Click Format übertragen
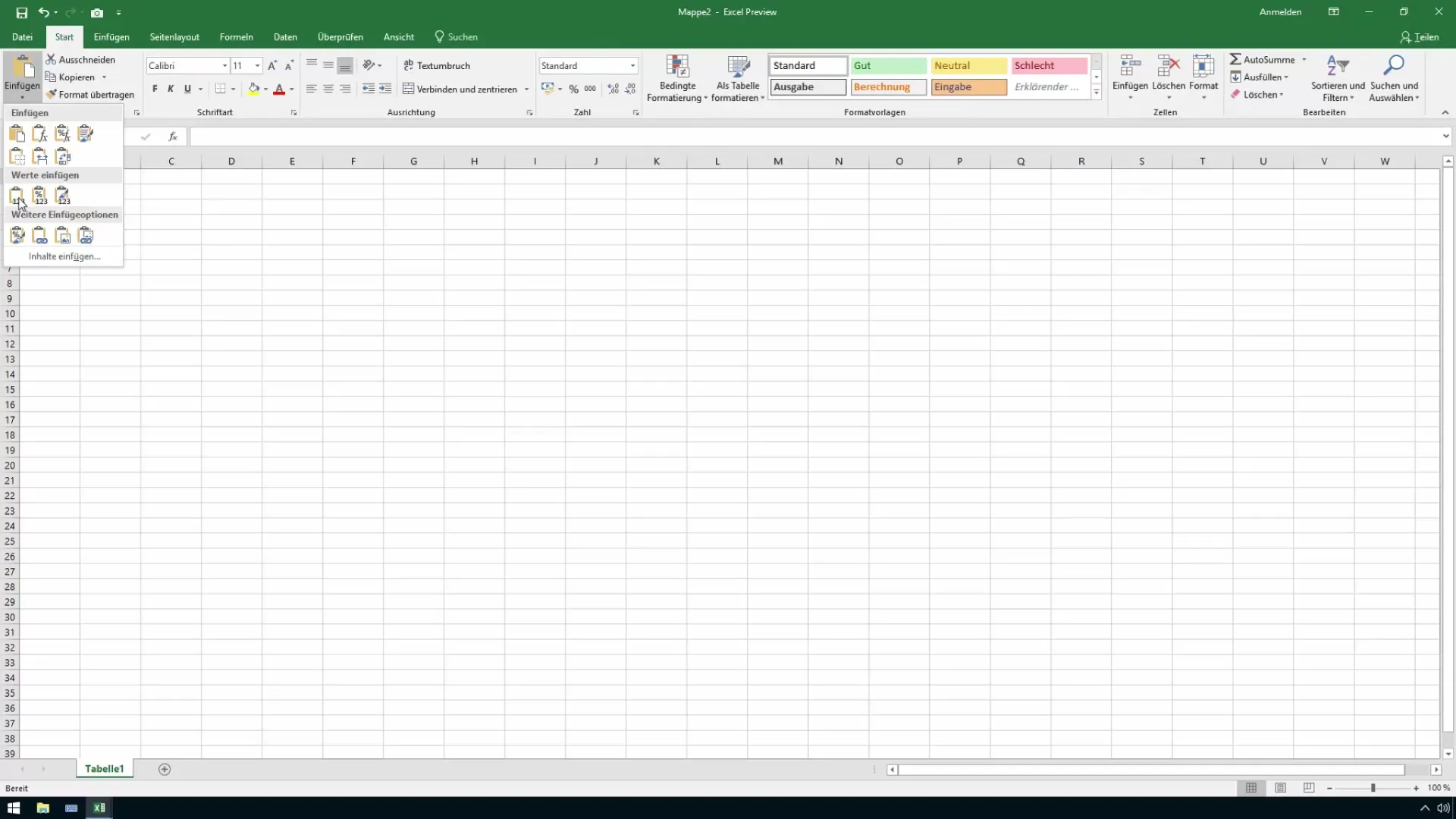Screen dimensions: 1456x819 [x=90, y=94]
